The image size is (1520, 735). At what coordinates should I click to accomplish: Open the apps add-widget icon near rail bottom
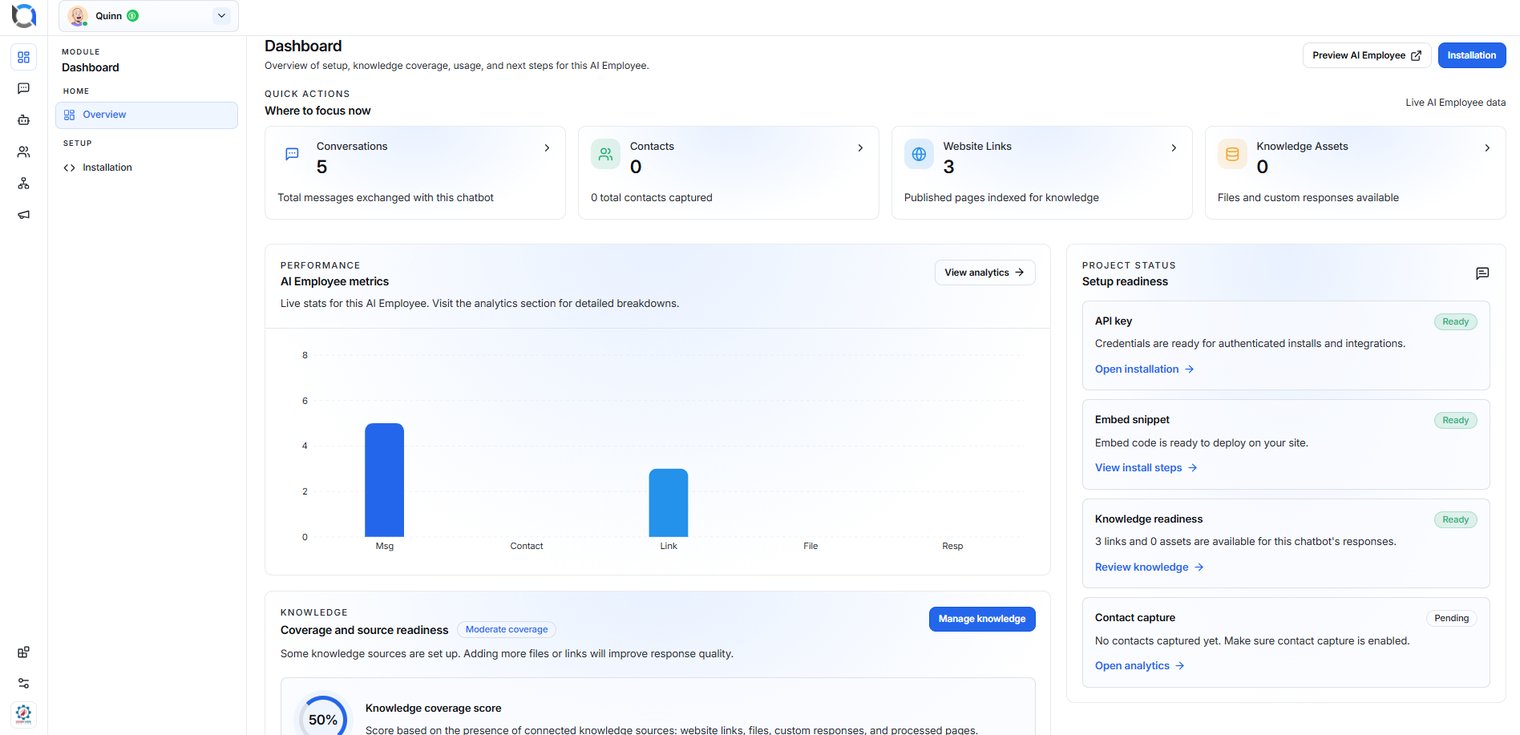click(x=24, y=652)
